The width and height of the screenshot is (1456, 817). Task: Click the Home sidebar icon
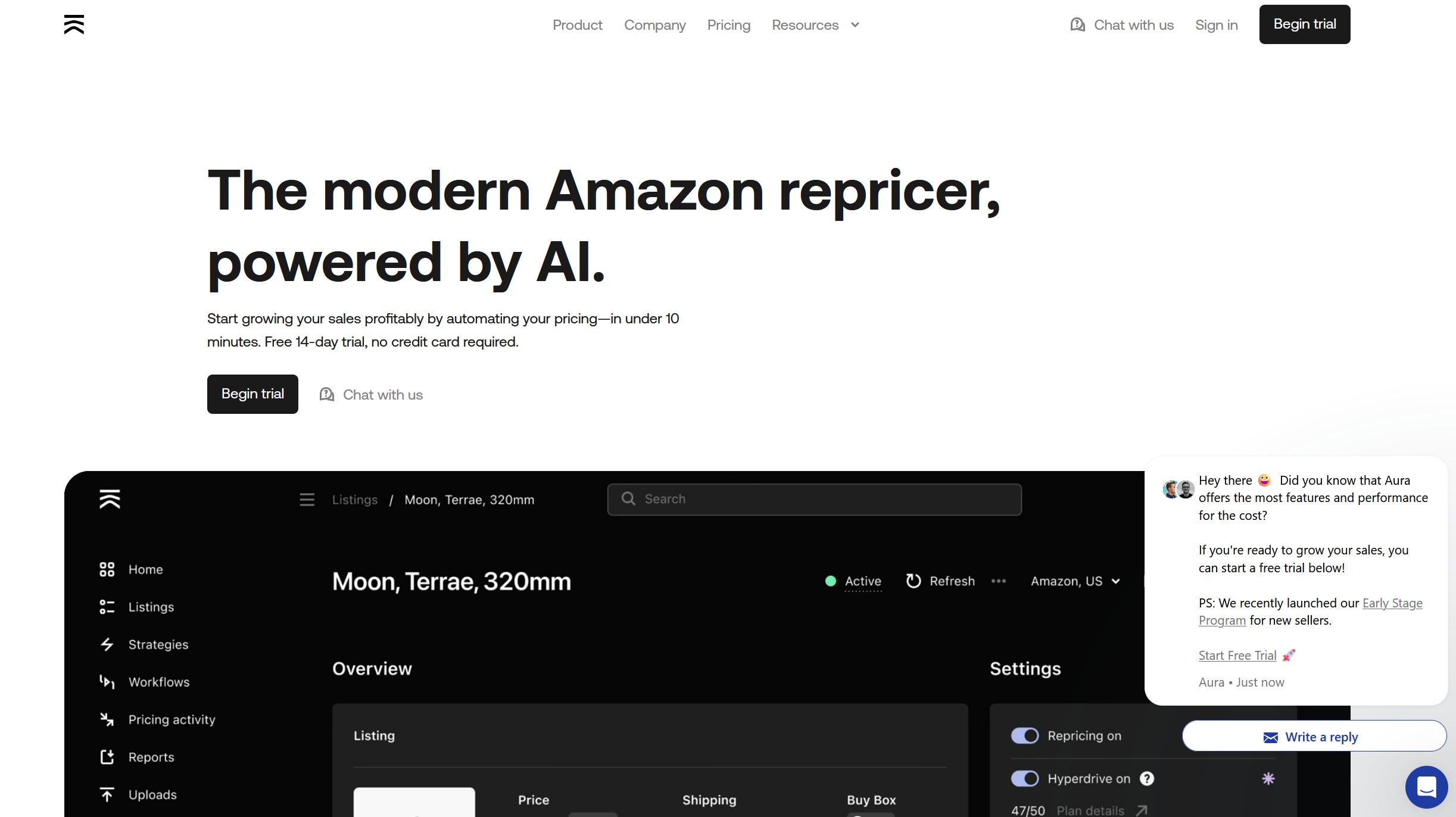point(107,569)
